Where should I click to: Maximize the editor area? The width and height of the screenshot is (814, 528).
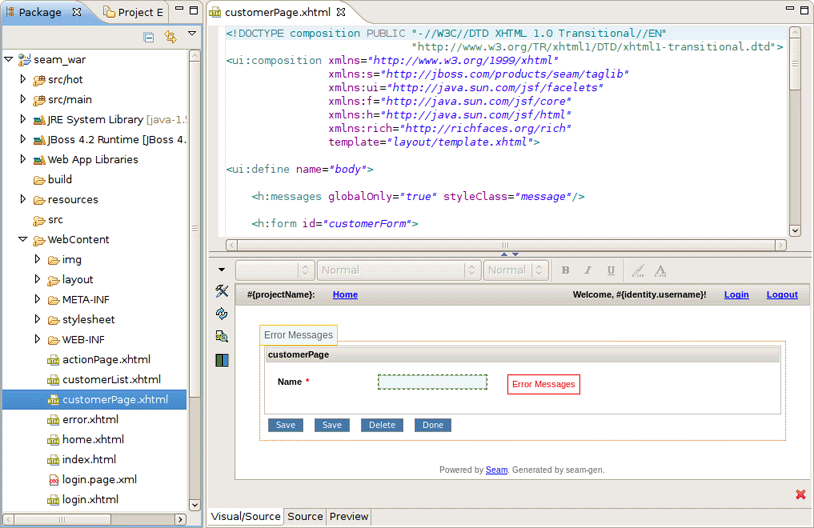pos(804,10)
